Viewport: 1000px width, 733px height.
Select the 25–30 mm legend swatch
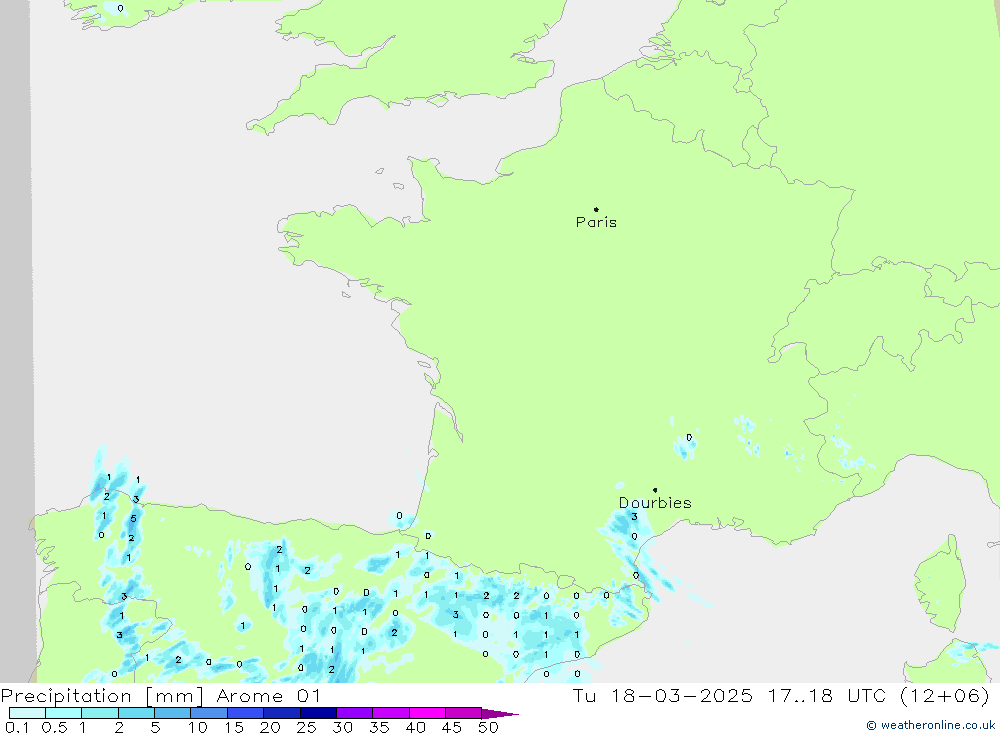tap(318, 713)
